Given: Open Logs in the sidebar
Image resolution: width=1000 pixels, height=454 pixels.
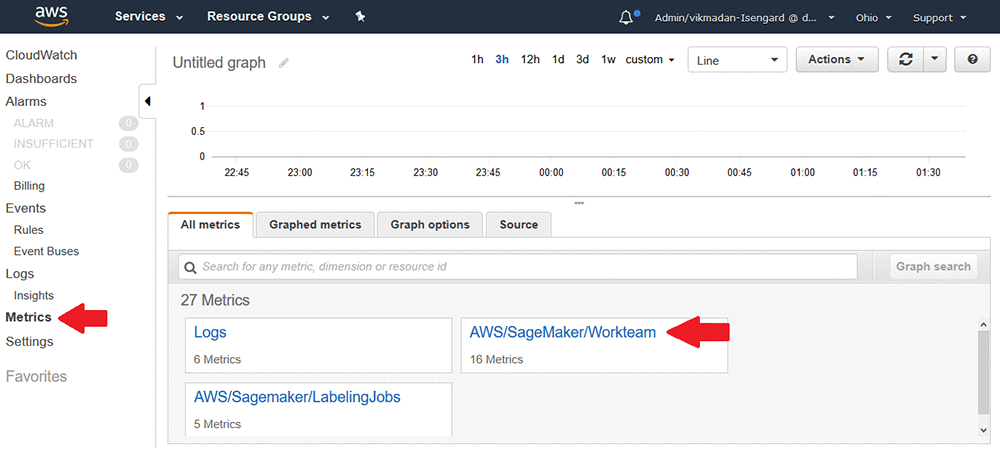Looking at the screenshot, I should click(x=20, y=274).
